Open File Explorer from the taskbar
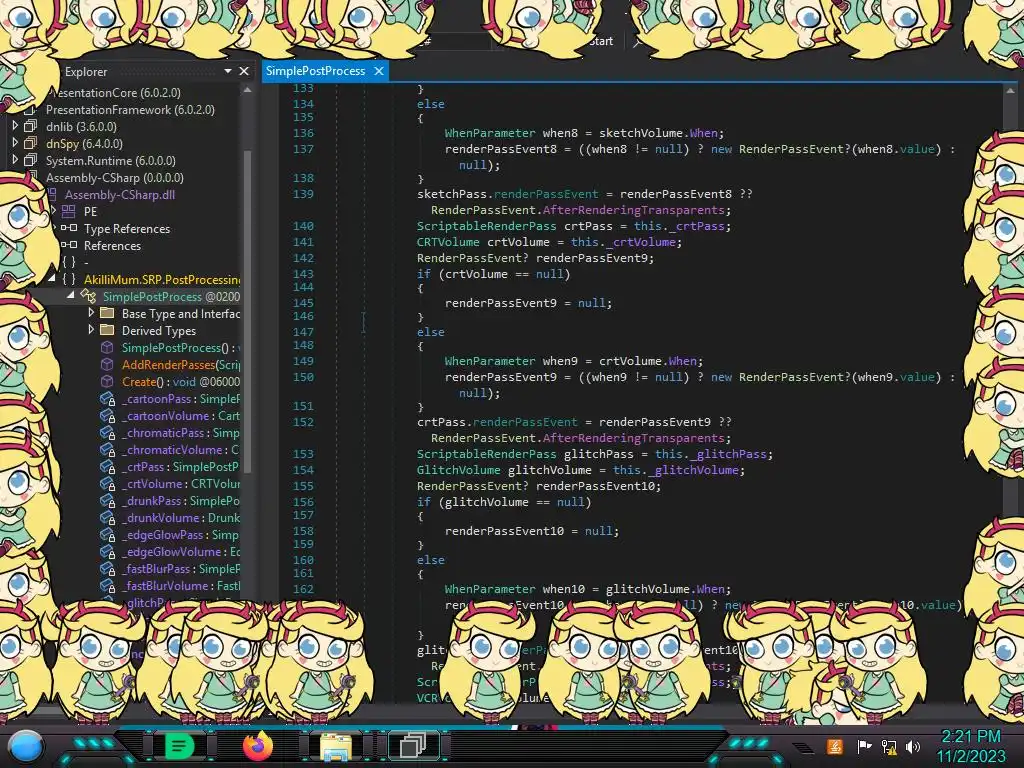The width and height of the screenshot is (1024, 768). point(336,746)
